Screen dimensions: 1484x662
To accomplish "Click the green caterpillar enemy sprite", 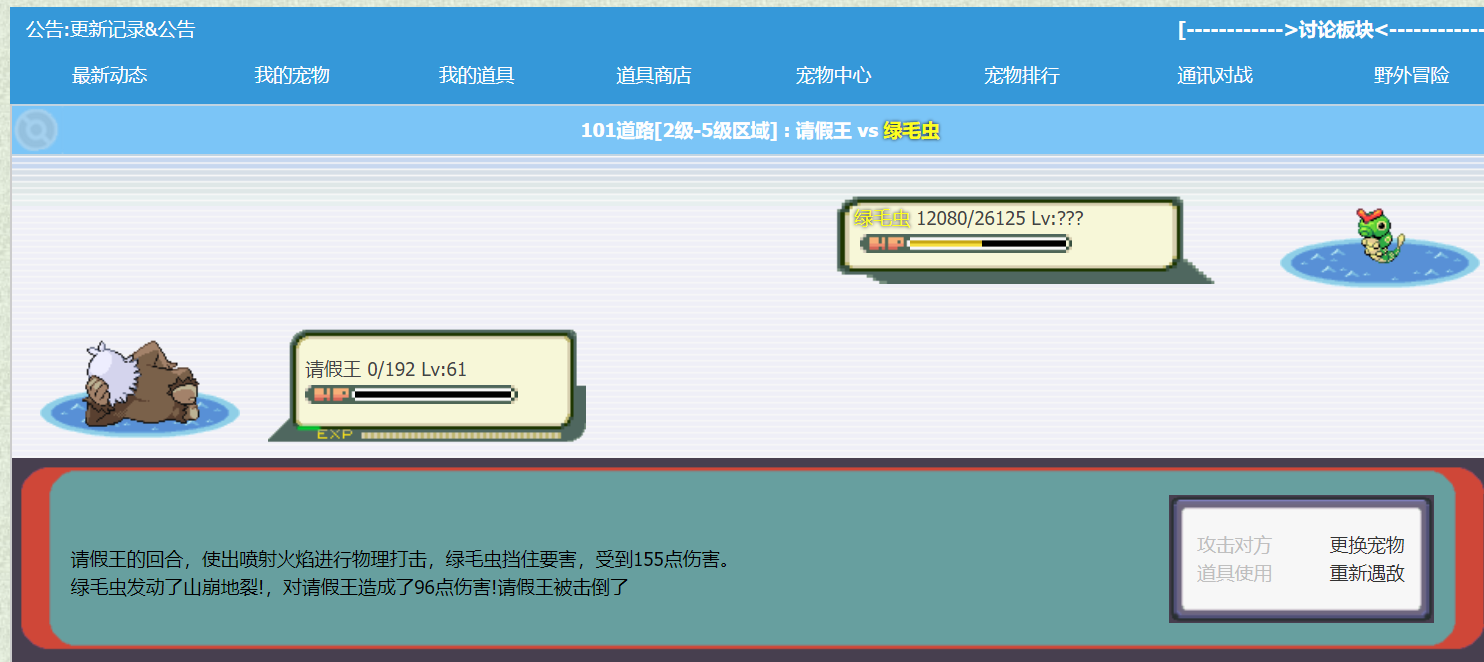I will tap(1379, 238).
